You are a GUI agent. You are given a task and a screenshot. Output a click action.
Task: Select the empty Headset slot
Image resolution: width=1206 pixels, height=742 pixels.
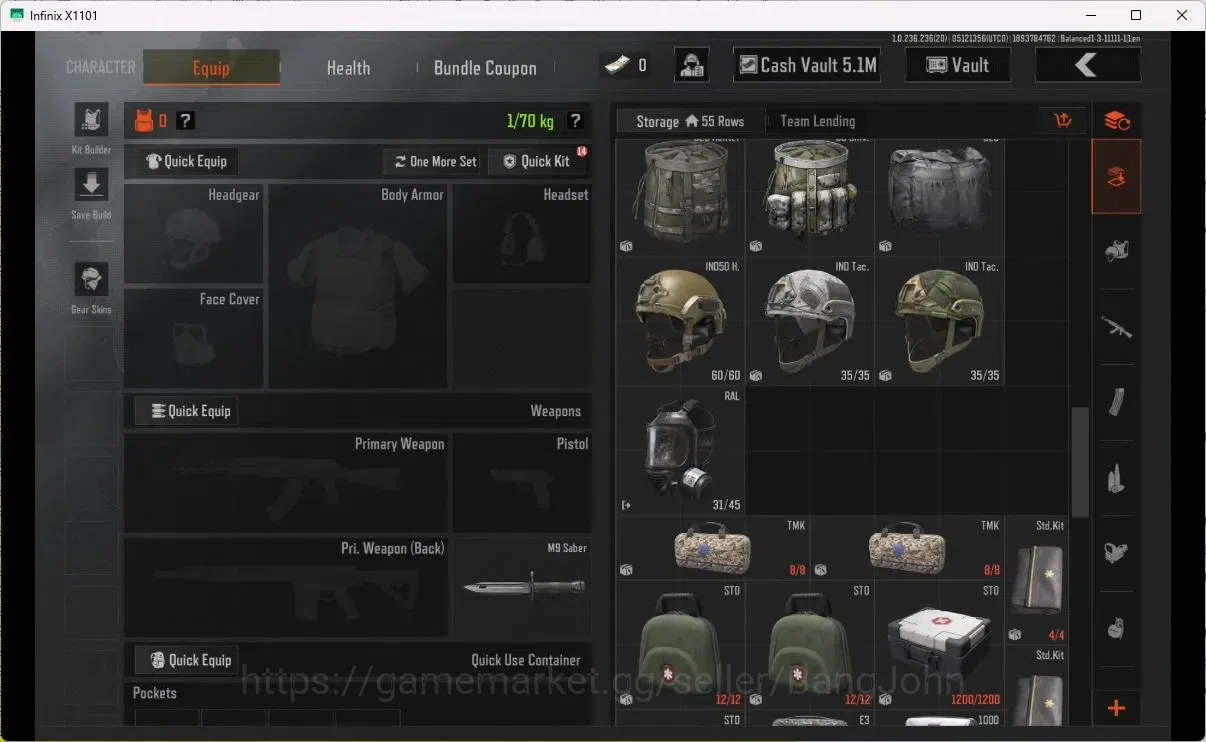click(522, 233)
